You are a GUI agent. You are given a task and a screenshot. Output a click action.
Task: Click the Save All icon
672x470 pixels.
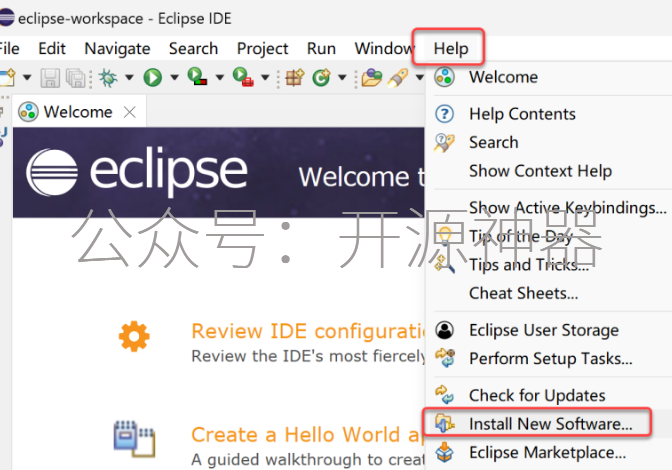76,78
